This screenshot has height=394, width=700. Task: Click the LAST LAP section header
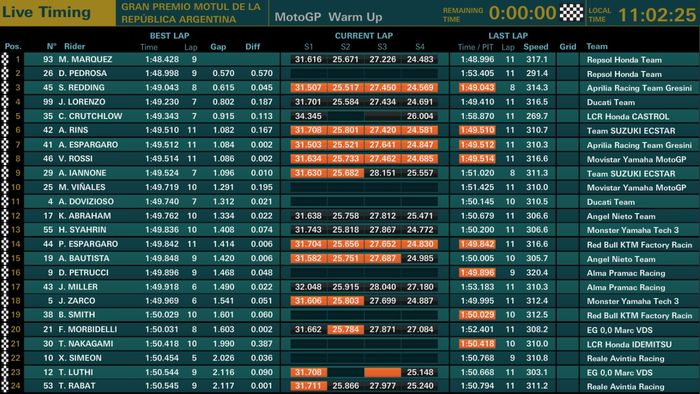pyautogui.click(x=508, y=36)
